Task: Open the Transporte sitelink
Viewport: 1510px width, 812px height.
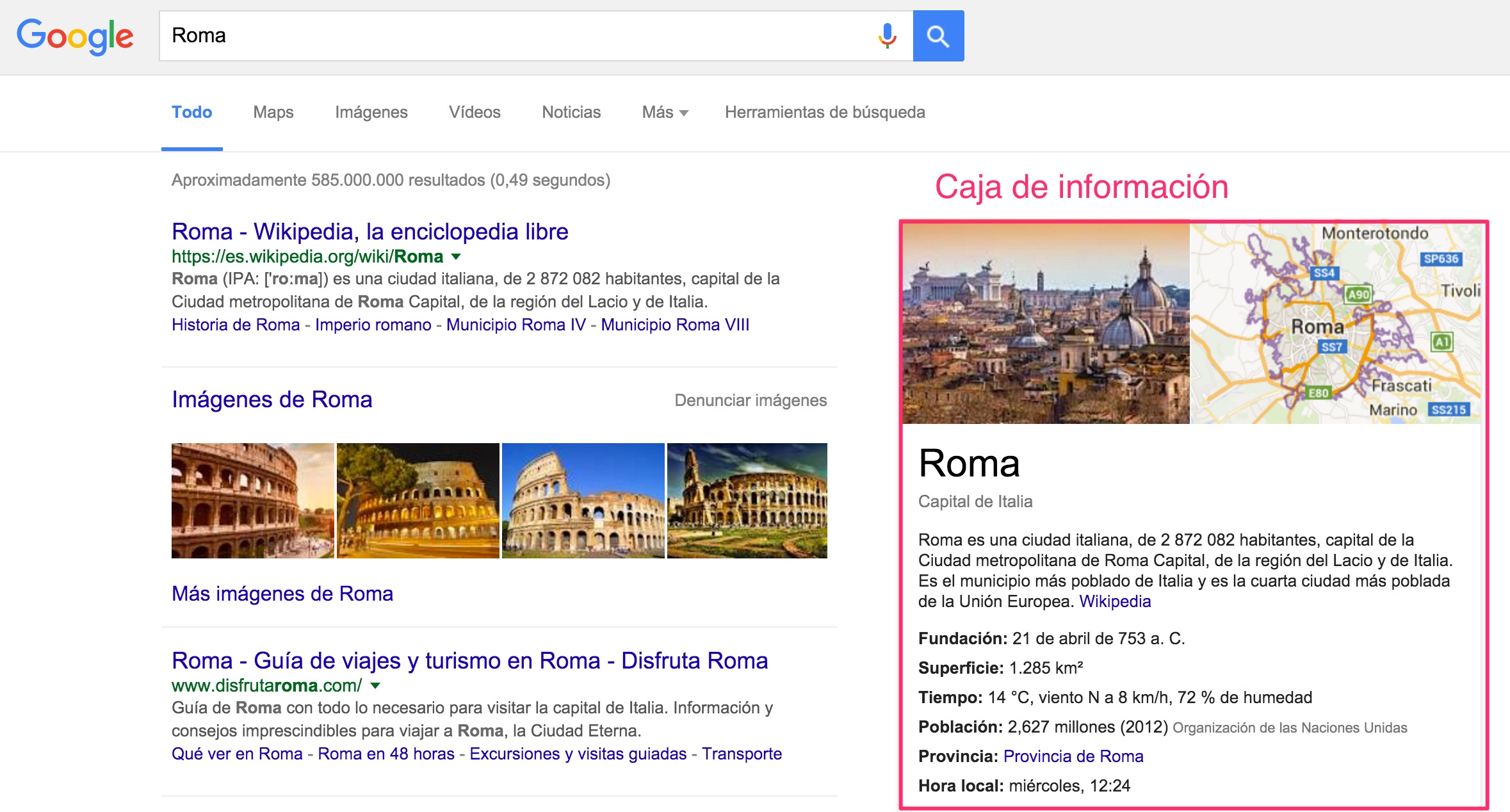Action: click(x=742, y=754)
